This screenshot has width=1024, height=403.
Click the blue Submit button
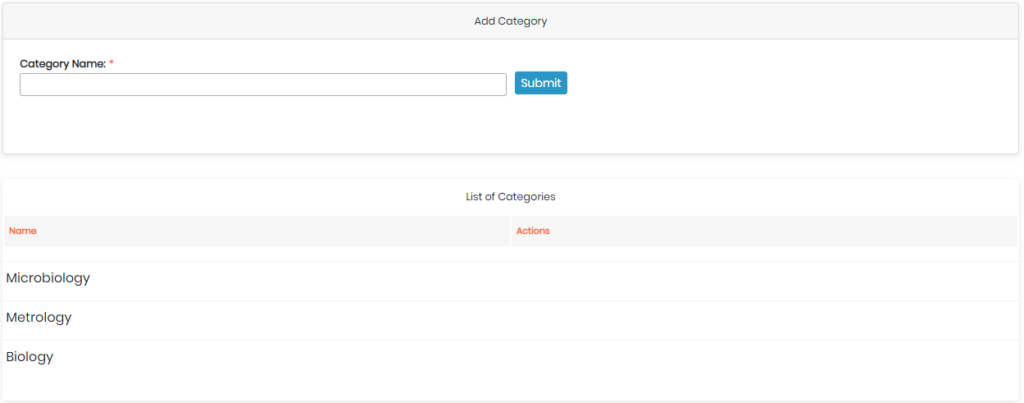tap(541, 83)
